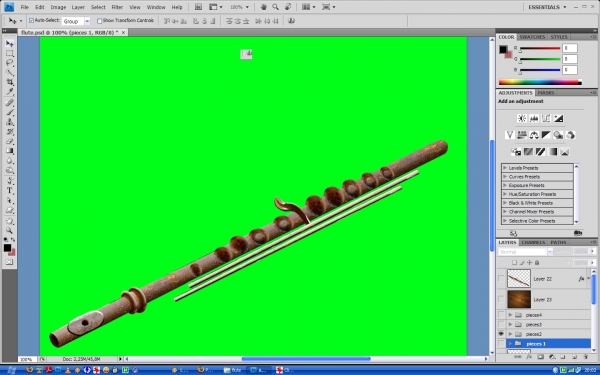Select the Healing Brush tool
This screenshot has width=600, height=375.
[x=9, y=103]
